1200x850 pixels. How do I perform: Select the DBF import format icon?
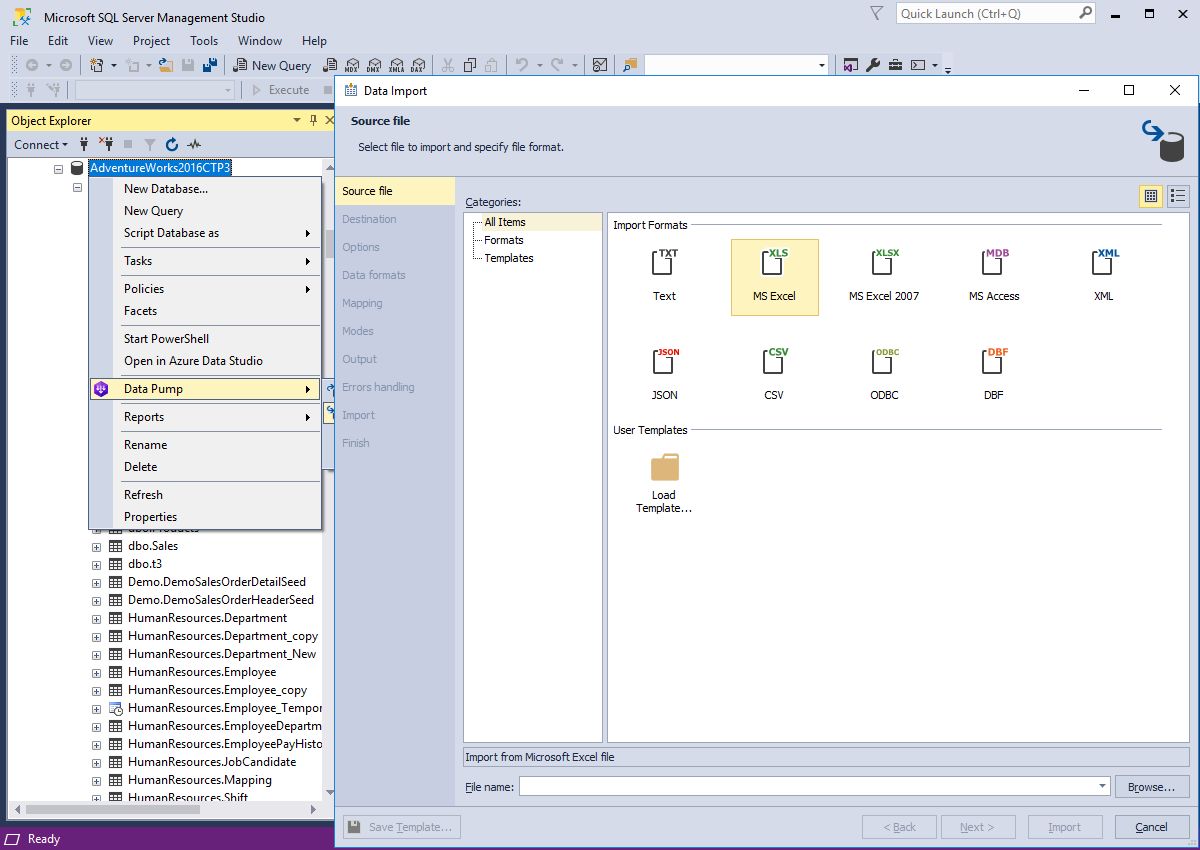(x=994, y=363)
